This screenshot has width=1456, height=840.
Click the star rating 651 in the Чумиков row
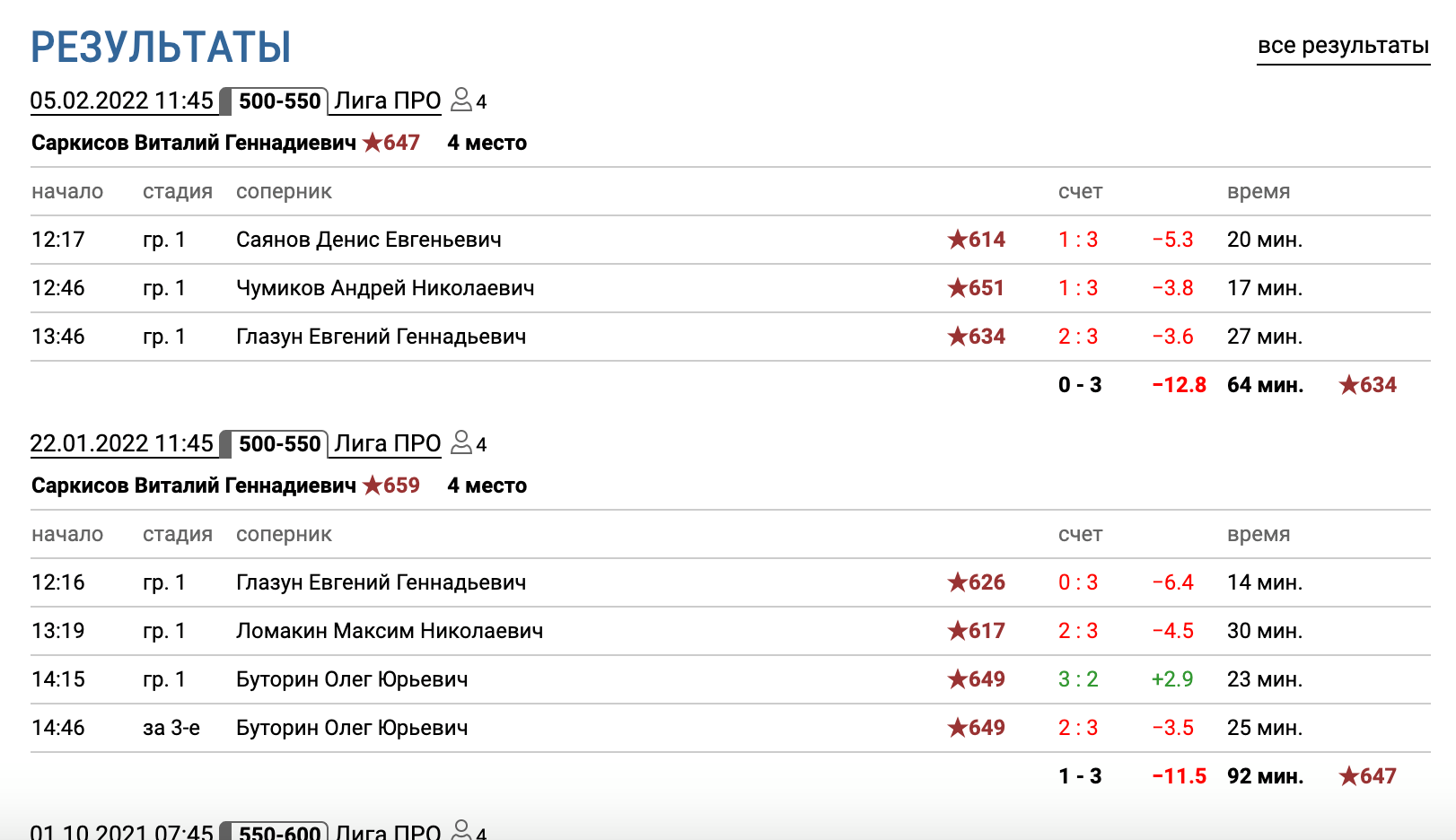pyautogui.click(x=977, y=288)
